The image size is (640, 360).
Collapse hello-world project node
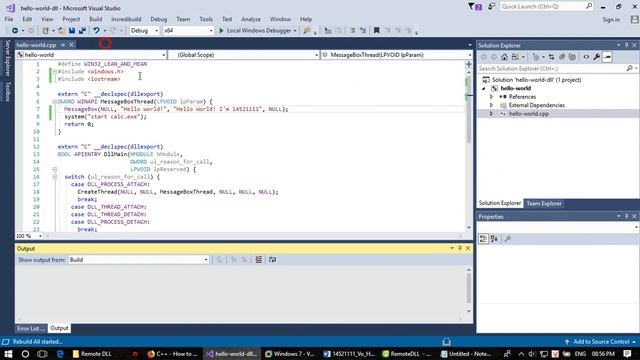click(484, 89)
